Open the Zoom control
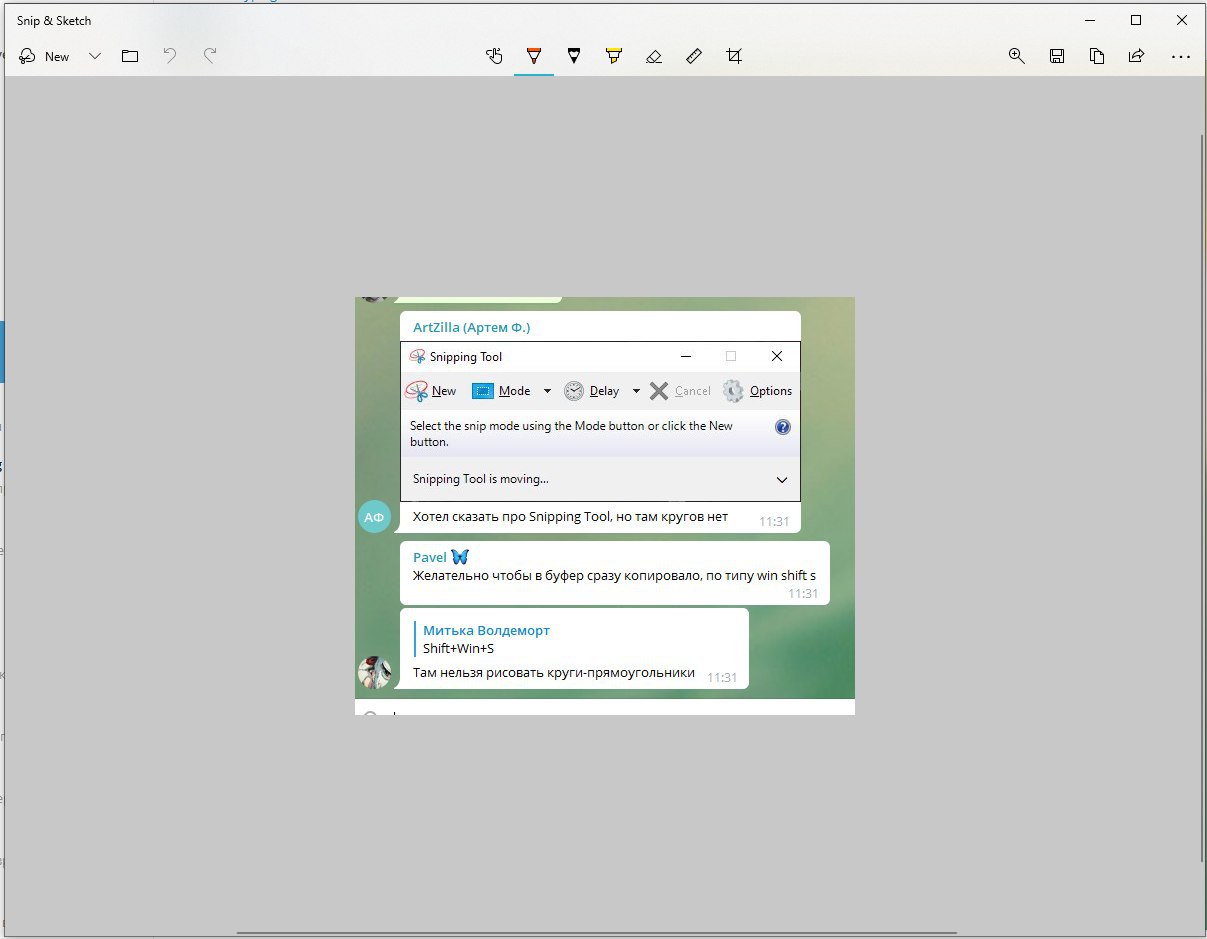This screenshot has width=1207, height=939. pyautogui.click(x=1017, y=56)
